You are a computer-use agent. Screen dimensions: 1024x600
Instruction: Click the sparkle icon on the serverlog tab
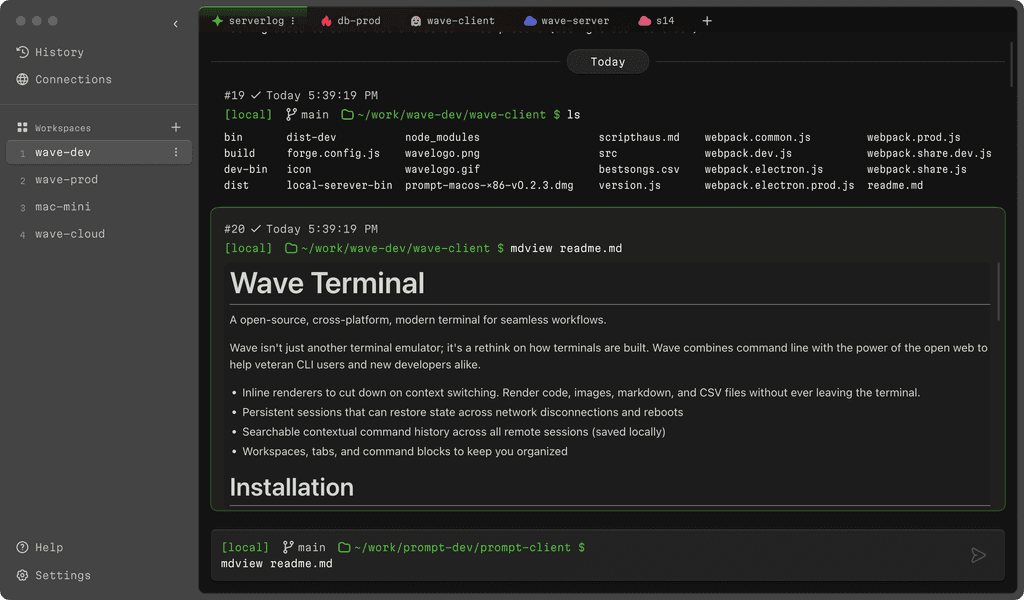(215, 19)
